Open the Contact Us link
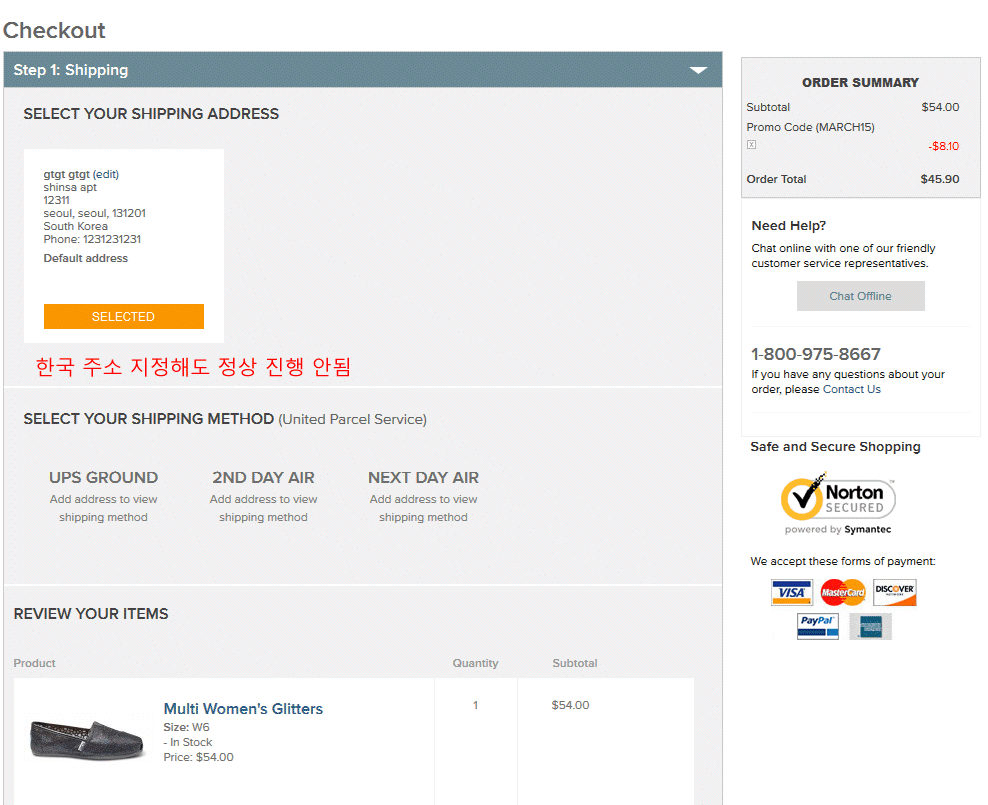Viewport: 988px width, 805px height. (851, 389)
